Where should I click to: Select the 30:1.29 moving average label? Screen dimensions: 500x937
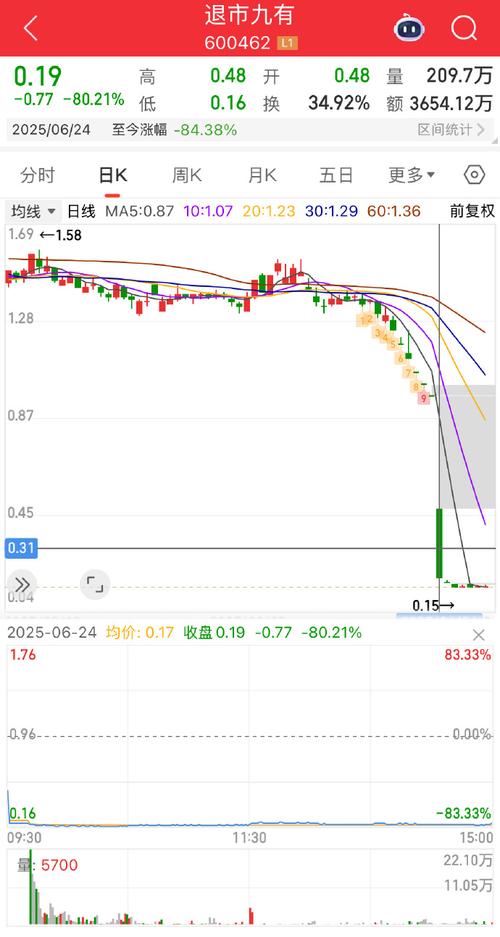pos(331,211)
